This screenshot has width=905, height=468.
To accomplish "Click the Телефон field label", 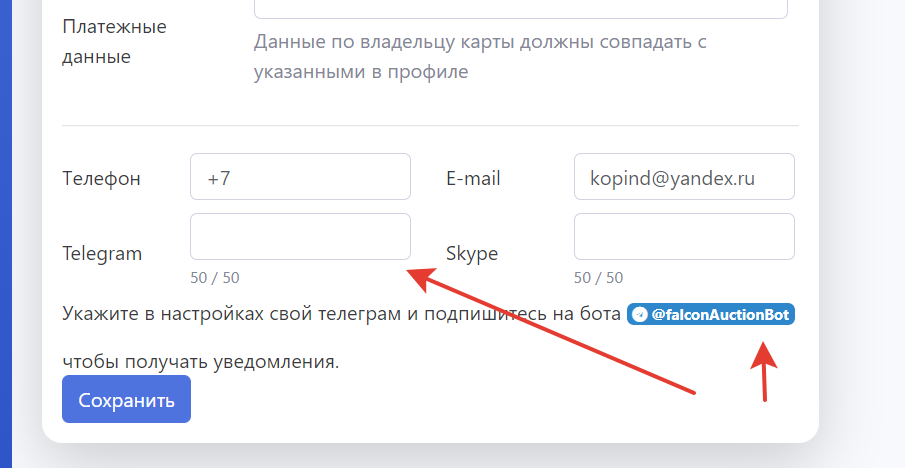I will point(101,179).
